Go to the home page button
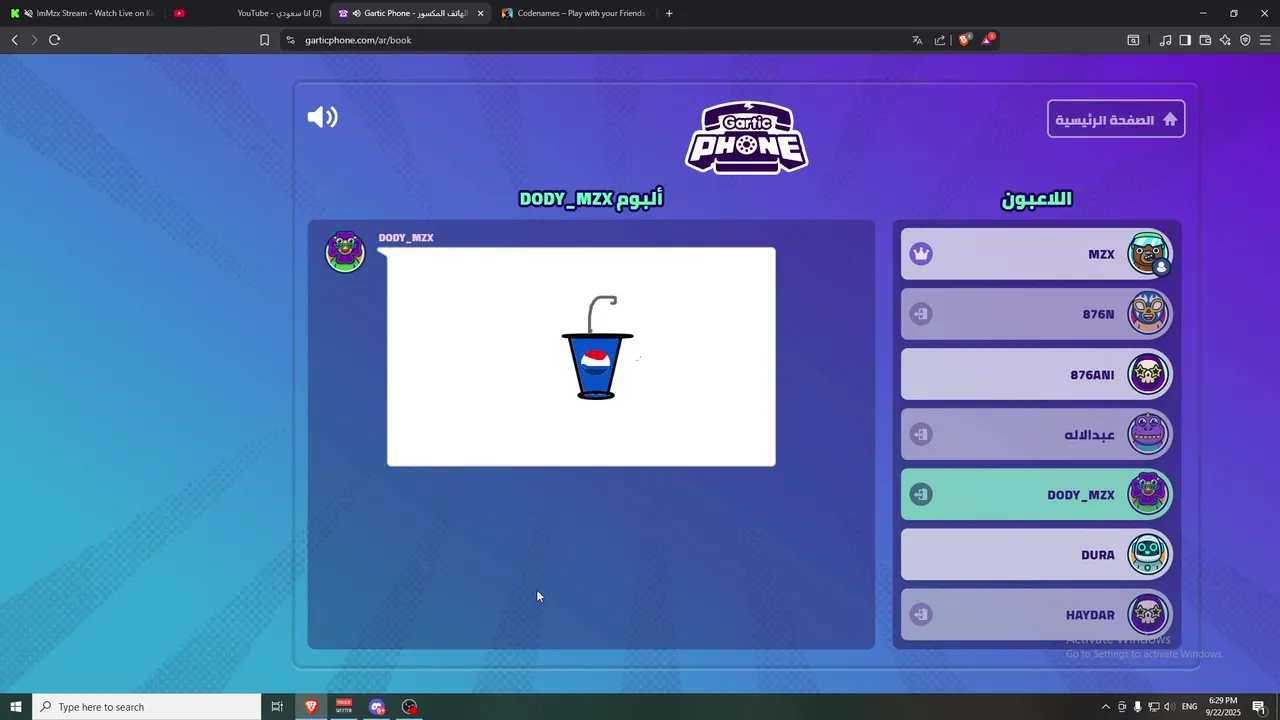The image size is (1280, 720). [1116, 119]
